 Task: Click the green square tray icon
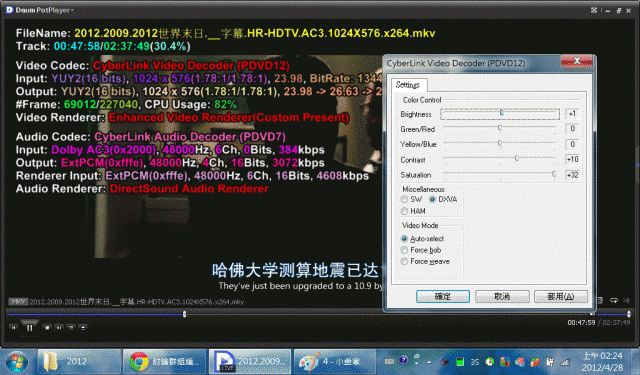460,362
